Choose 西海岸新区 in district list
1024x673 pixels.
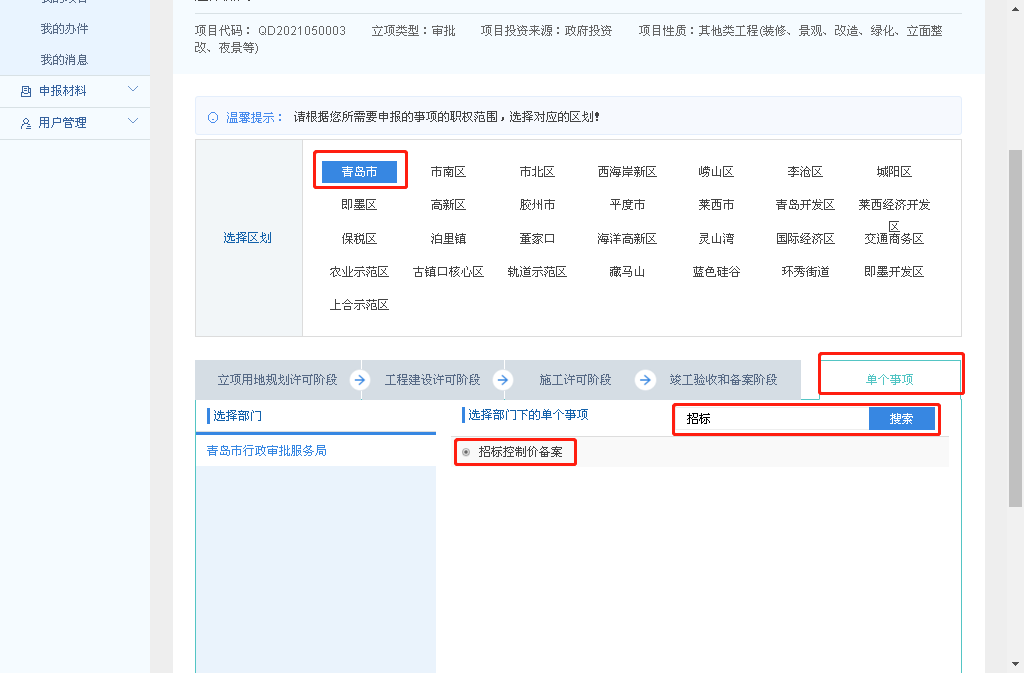pos(627,172)
